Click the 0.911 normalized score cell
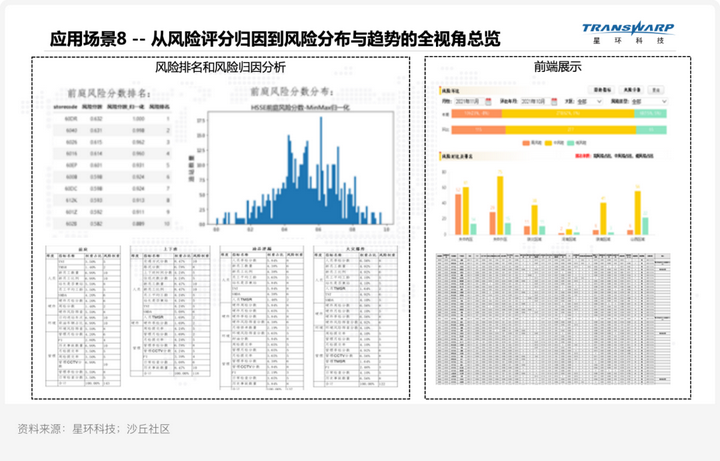This screenshot has height=461, width=720. tap(138, 212)
